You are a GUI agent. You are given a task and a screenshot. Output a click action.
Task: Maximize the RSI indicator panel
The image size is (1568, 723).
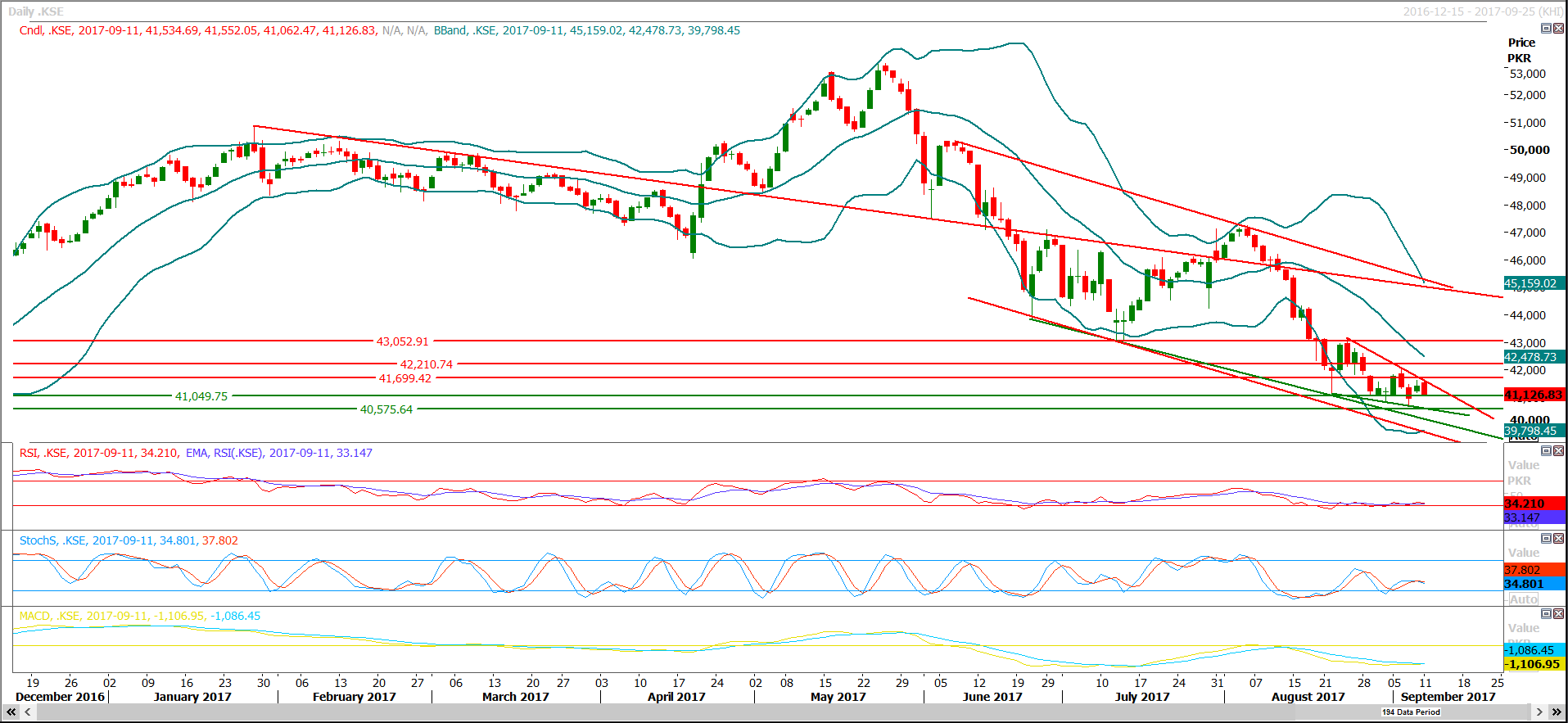1546,451
